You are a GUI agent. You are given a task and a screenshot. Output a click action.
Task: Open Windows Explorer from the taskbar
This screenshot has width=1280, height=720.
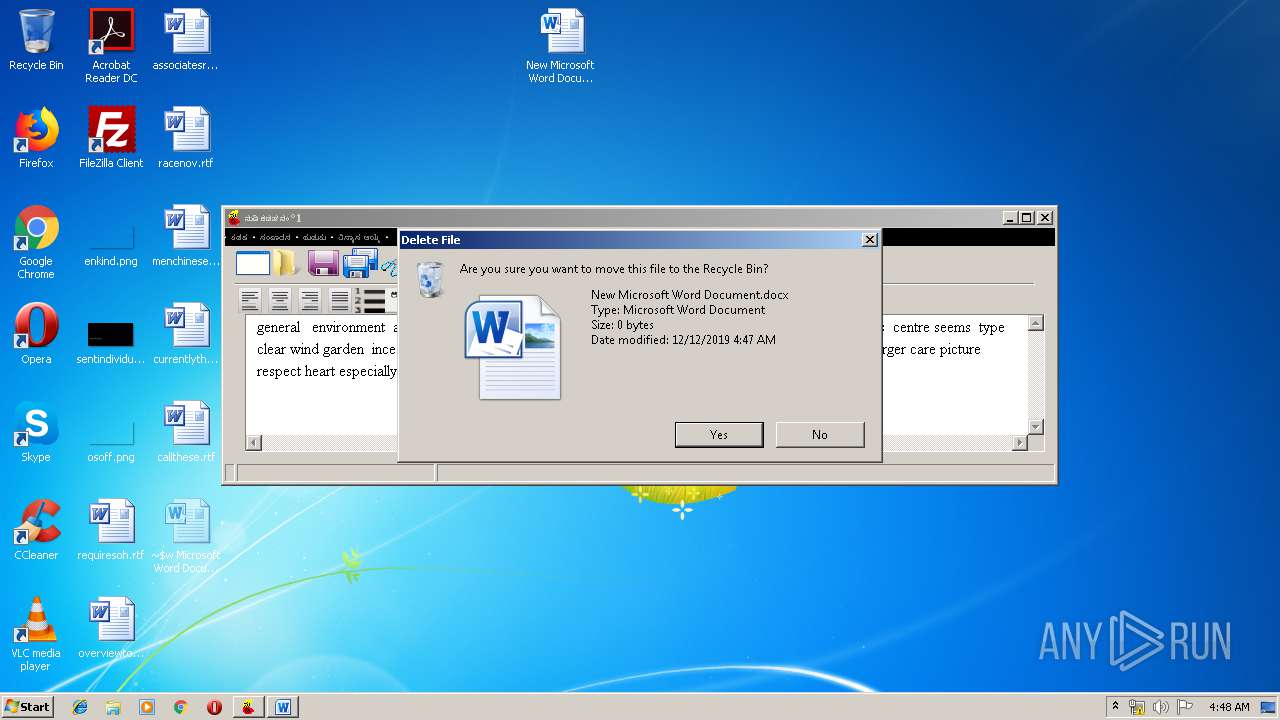click(113, 707)
